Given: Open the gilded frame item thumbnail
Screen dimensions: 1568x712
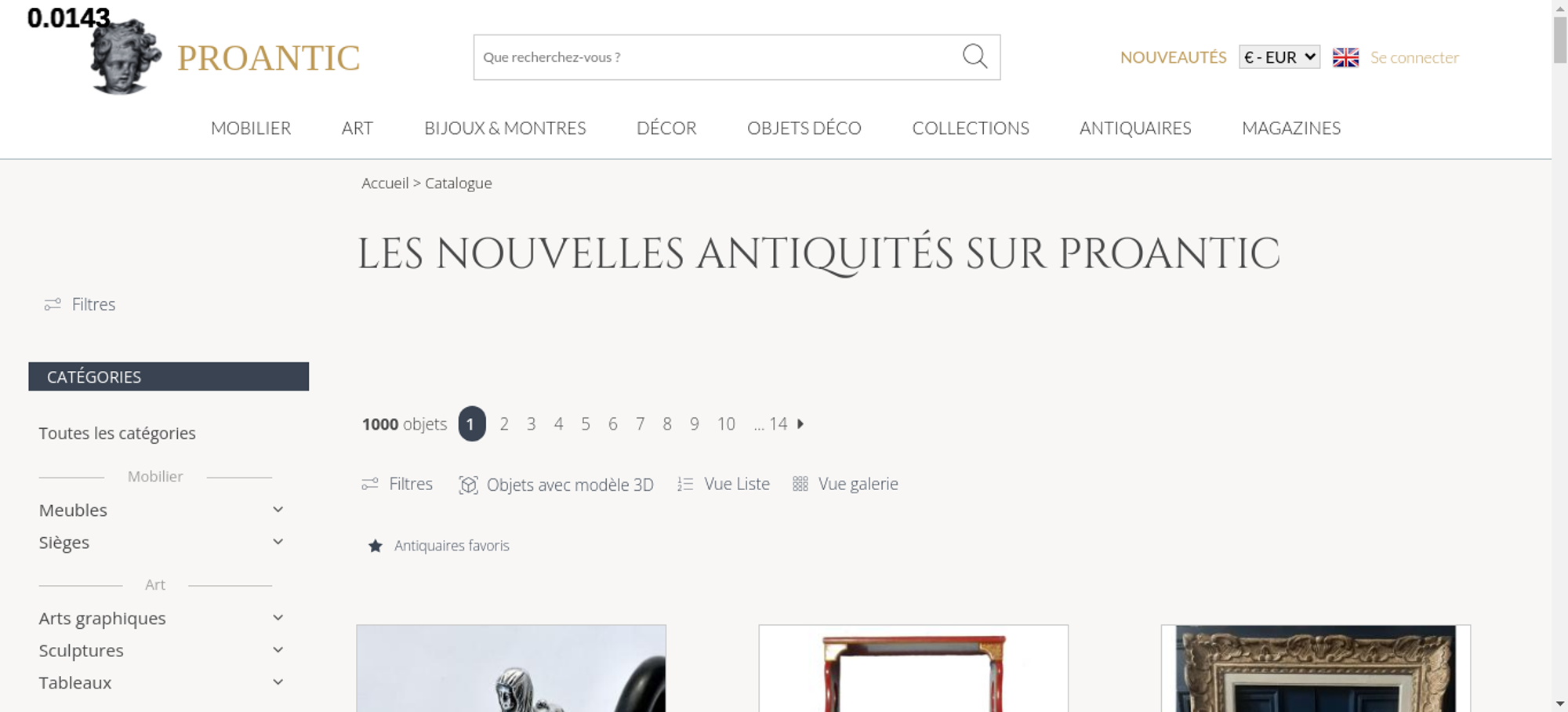Looking at the screenshot, I should pos(1316,668).
